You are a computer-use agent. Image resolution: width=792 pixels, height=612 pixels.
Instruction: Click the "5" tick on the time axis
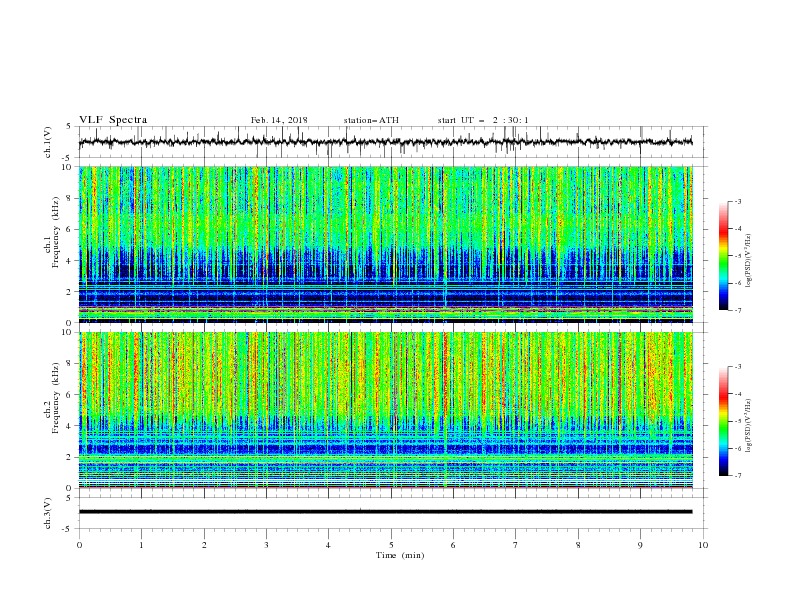(x=391, y=545)
